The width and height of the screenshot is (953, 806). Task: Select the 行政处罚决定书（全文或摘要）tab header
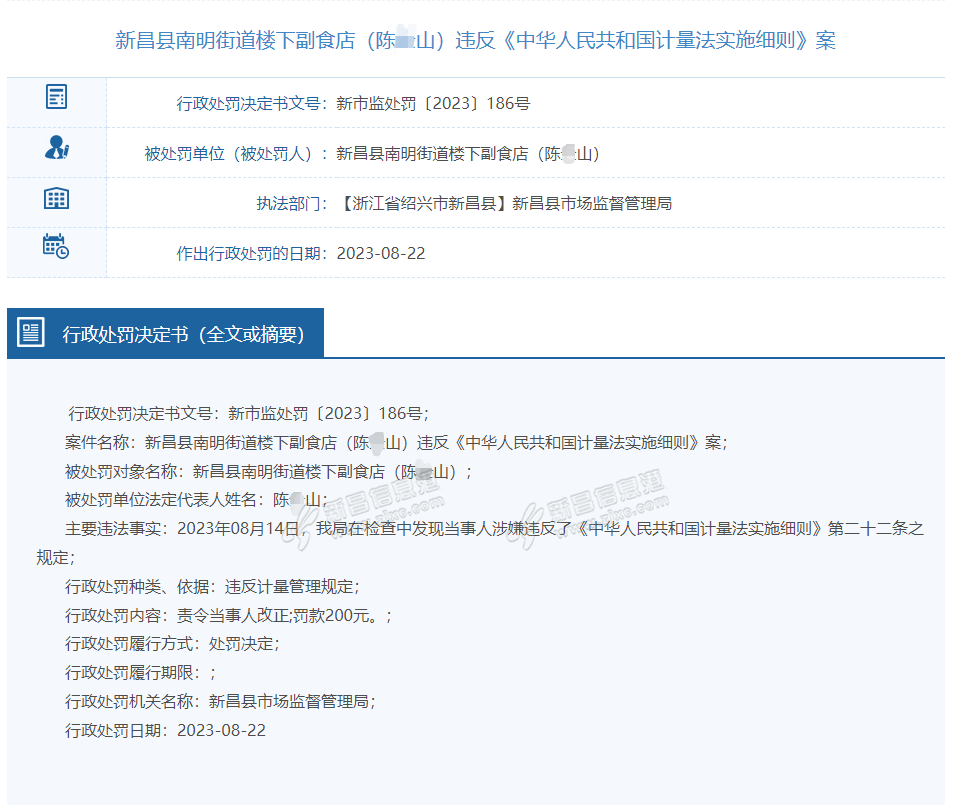(x=183, y=334)
